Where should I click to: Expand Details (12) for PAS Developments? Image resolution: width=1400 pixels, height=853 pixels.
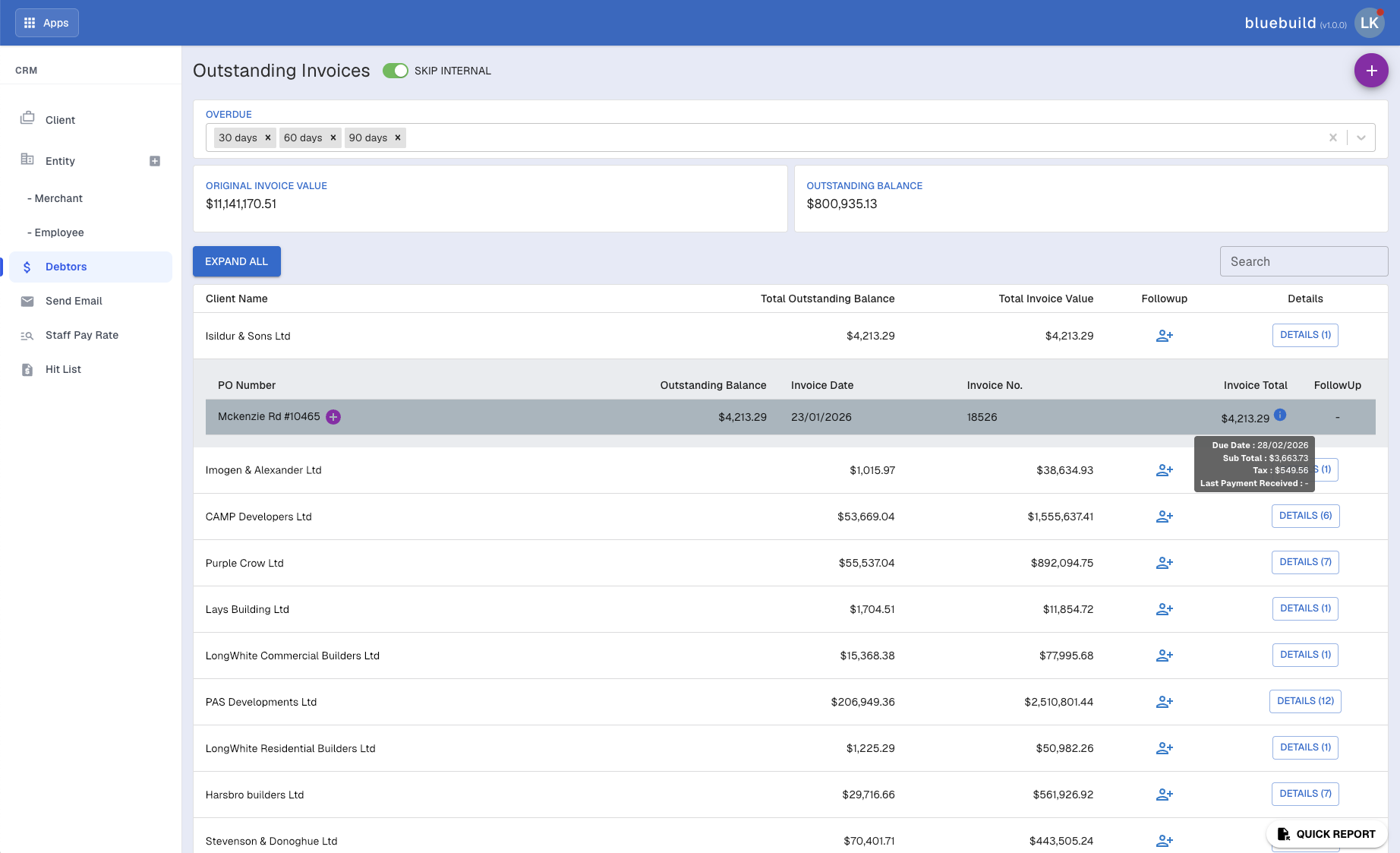point(1305,701)
